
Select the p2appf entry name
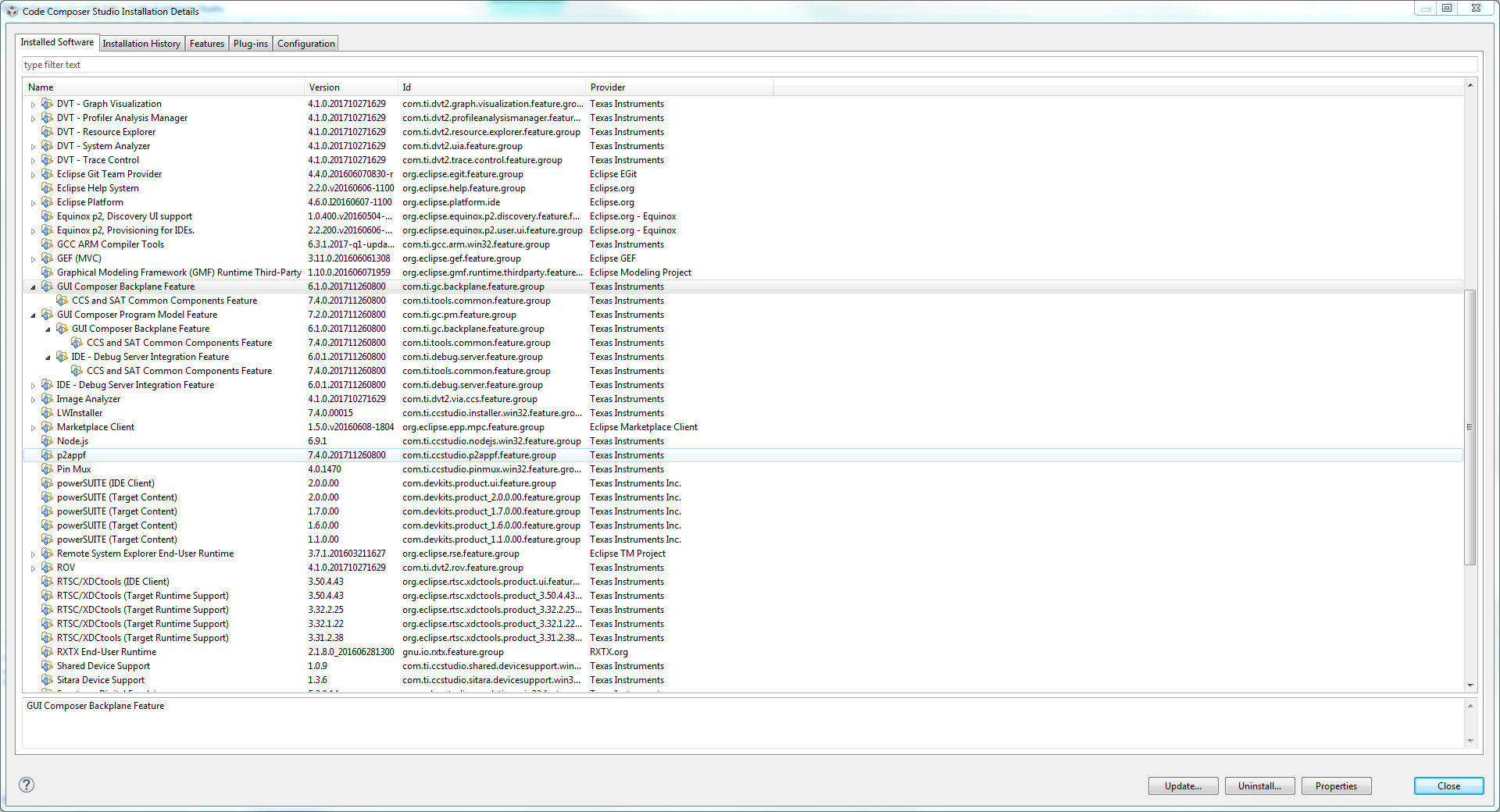click(71, 455)
